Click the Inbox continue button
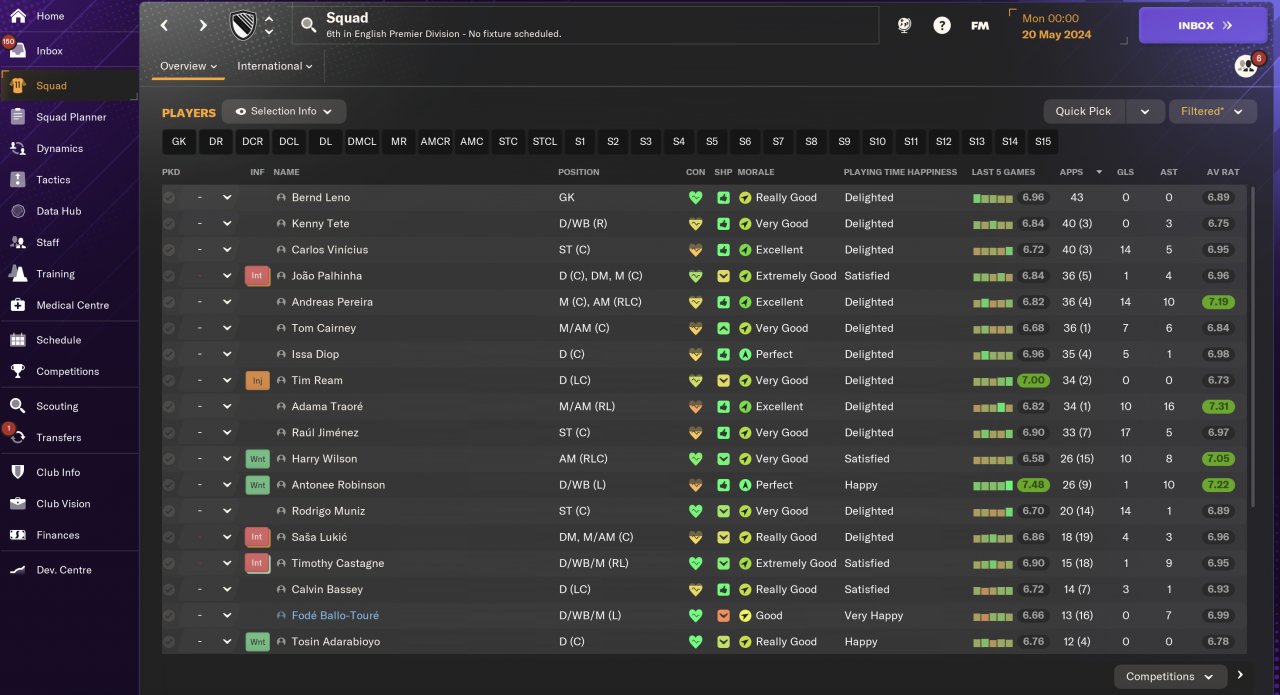Viewport: 1280px width, 695px height. pos(1202,26)
